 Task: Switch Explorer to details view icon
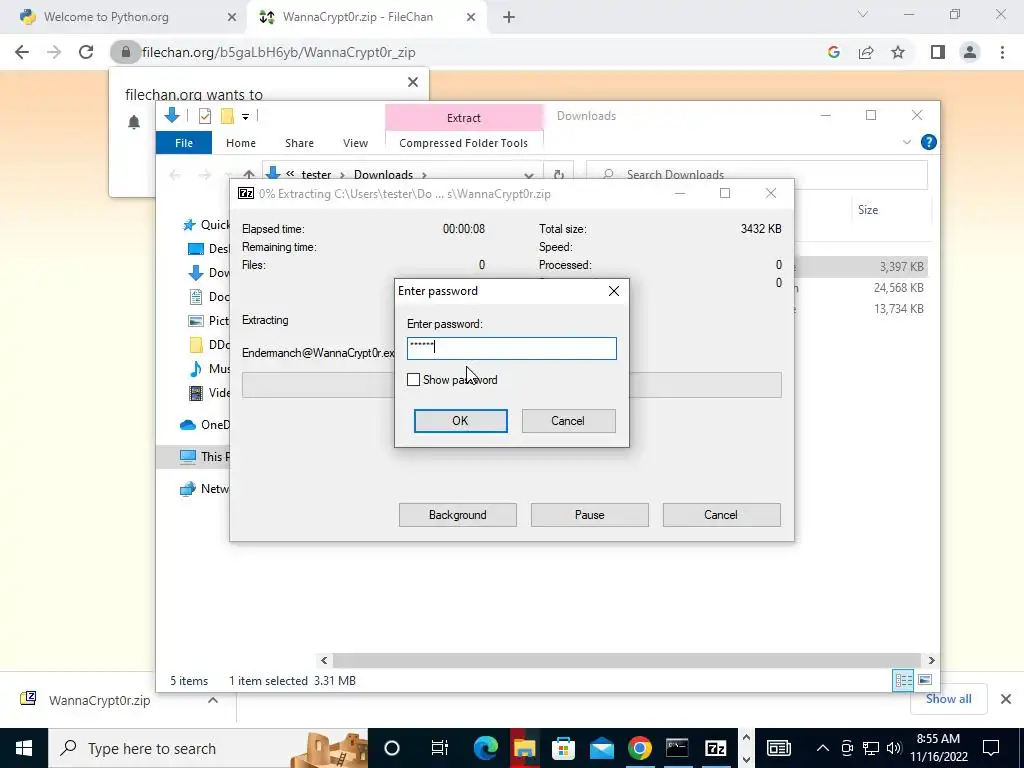(x=903, y=680)
